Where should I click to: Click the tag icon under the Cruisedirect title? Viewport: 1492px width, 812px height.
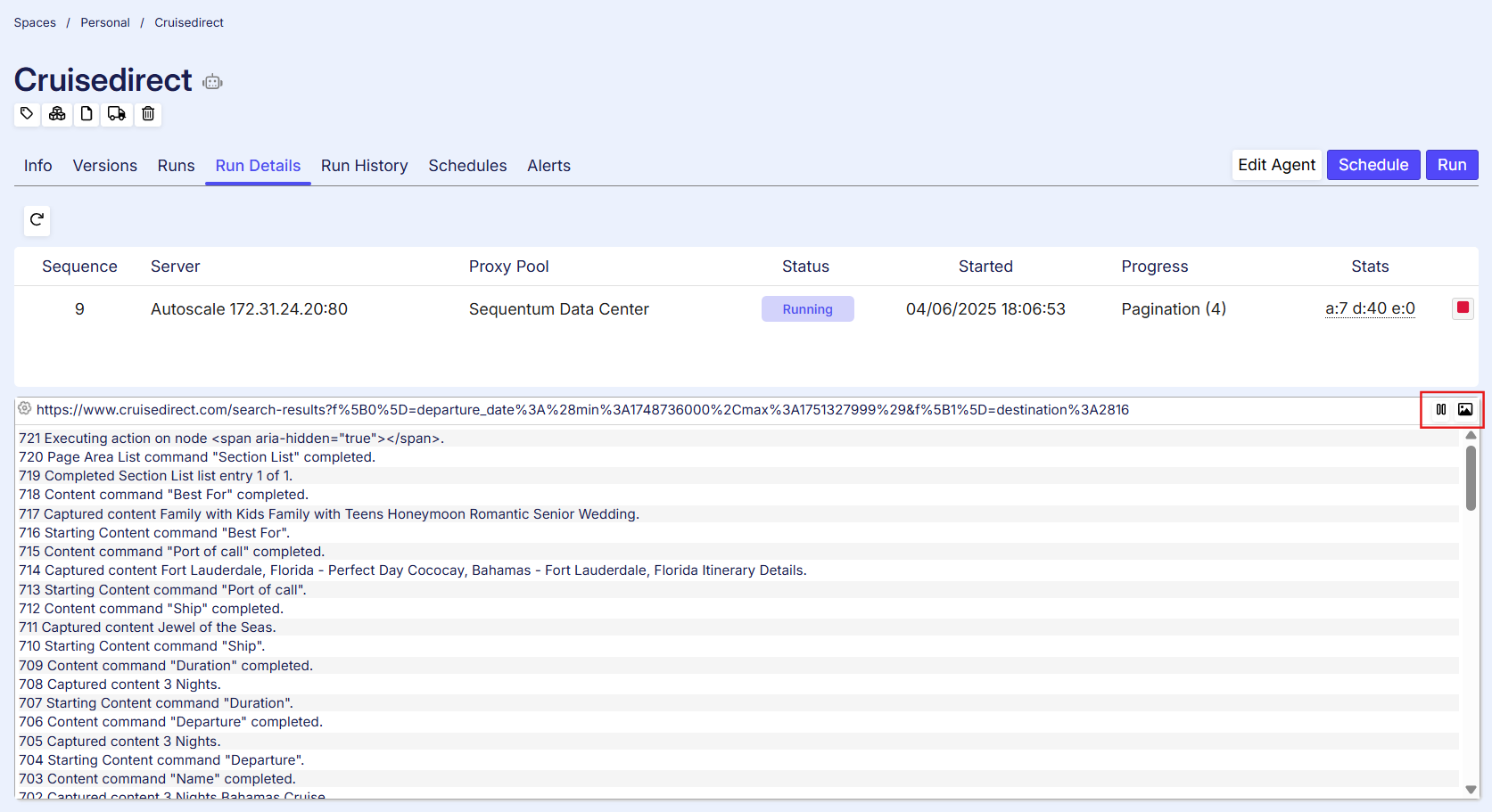(27, 113)
